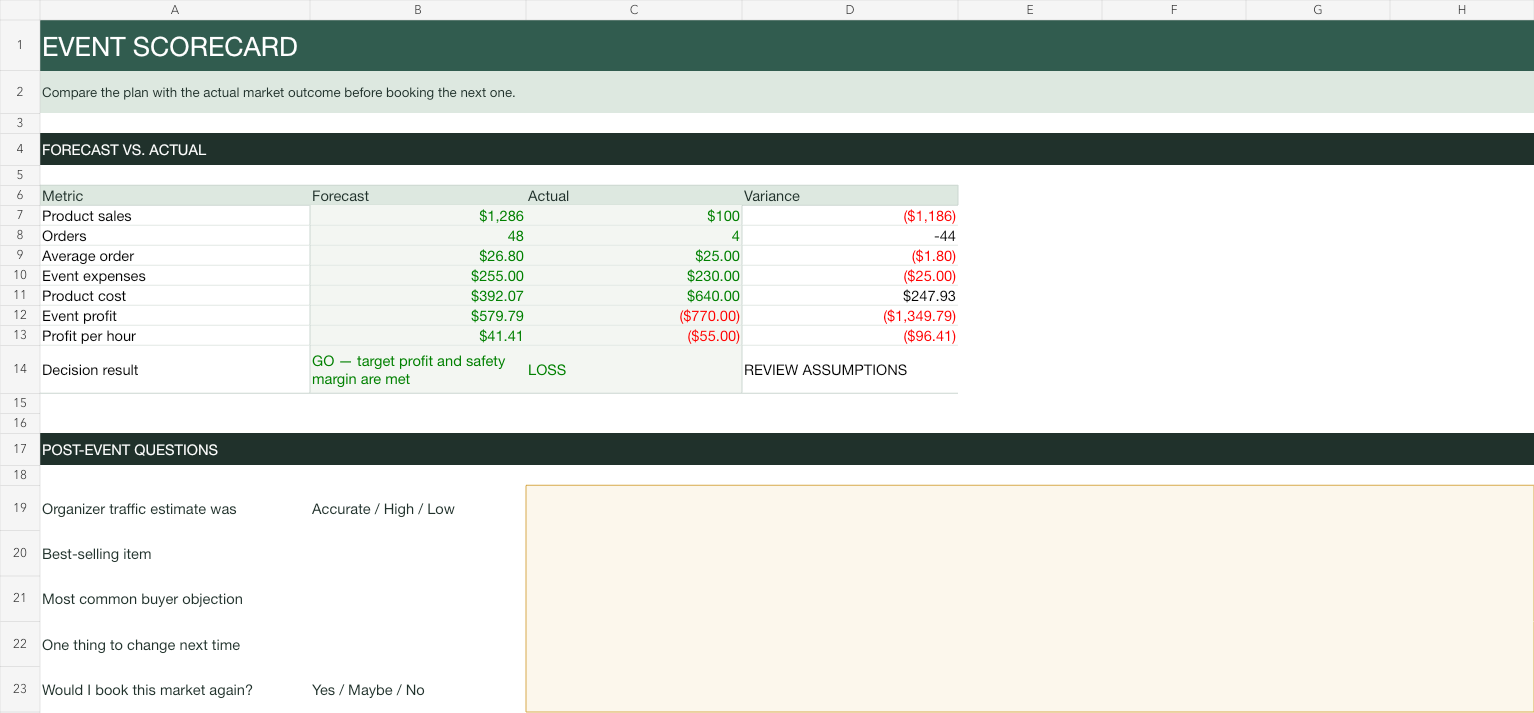
Task: Select column G header
Action: tap(1318, 9)
